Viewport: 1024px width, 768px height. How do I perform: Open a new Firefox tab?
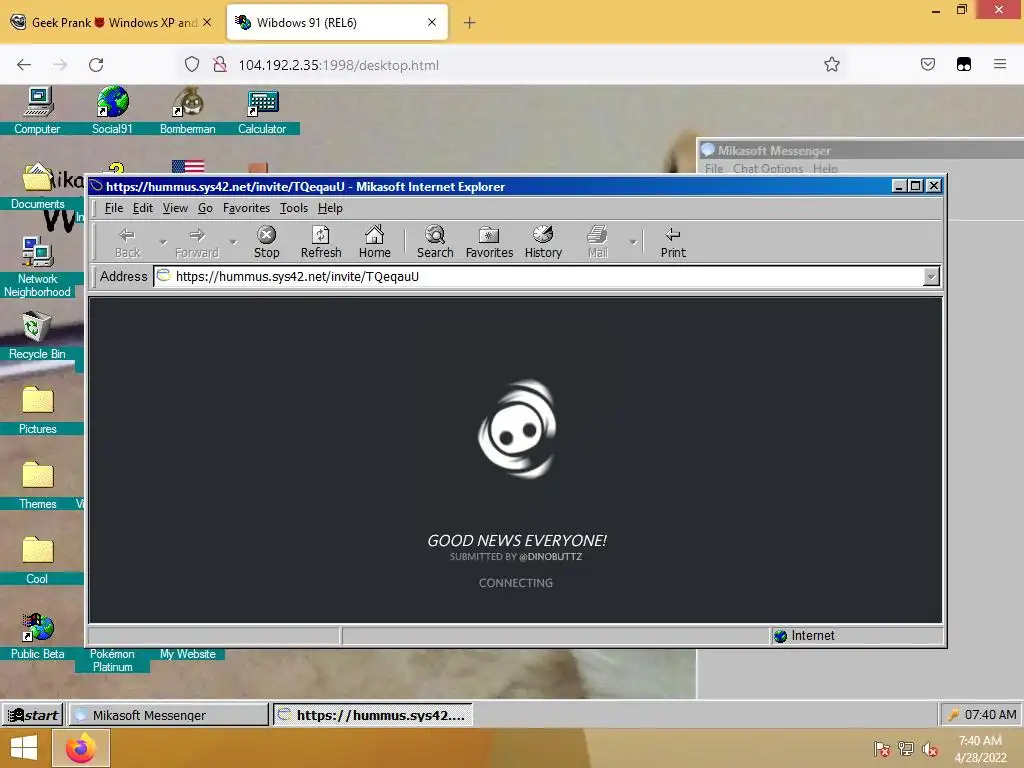(470, 23)
